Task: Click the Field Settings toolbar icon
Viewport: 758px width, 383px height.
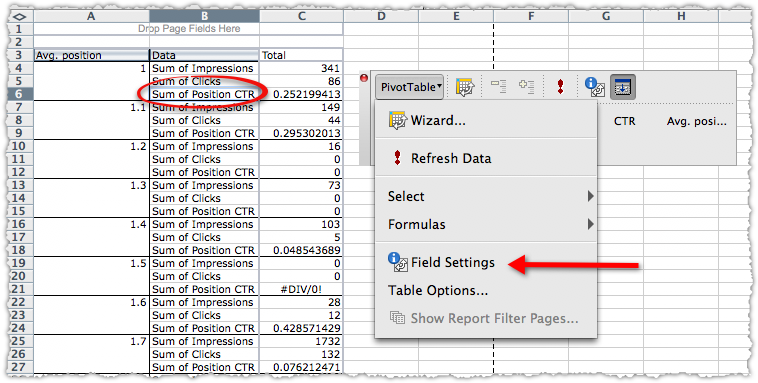Action: [x=595, y=87]
